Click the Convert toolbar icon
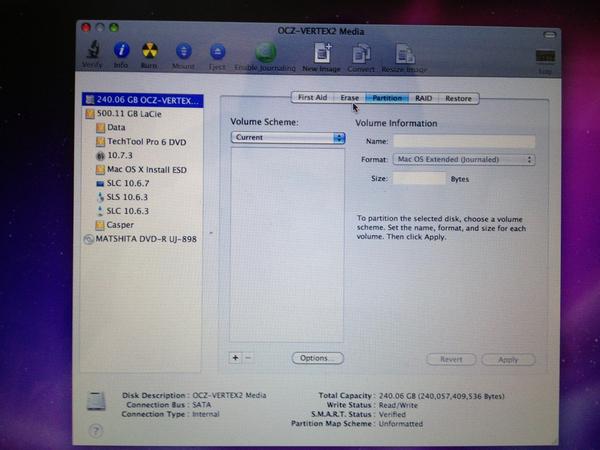The height and width of the screenshot is (450, 600). (361, 54)
